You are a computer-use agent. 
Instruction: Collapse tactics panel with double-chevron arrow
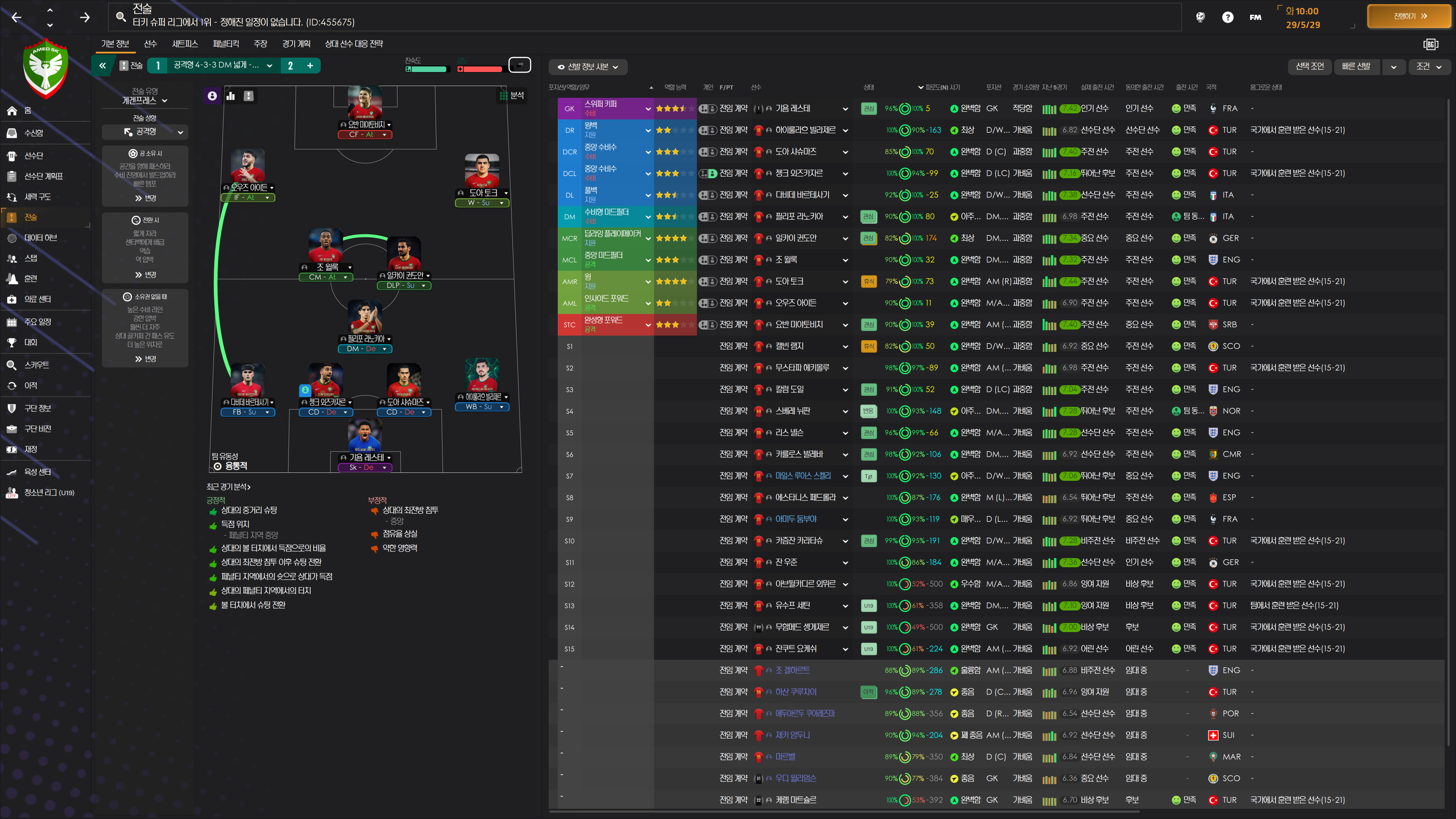pos(102,66)
